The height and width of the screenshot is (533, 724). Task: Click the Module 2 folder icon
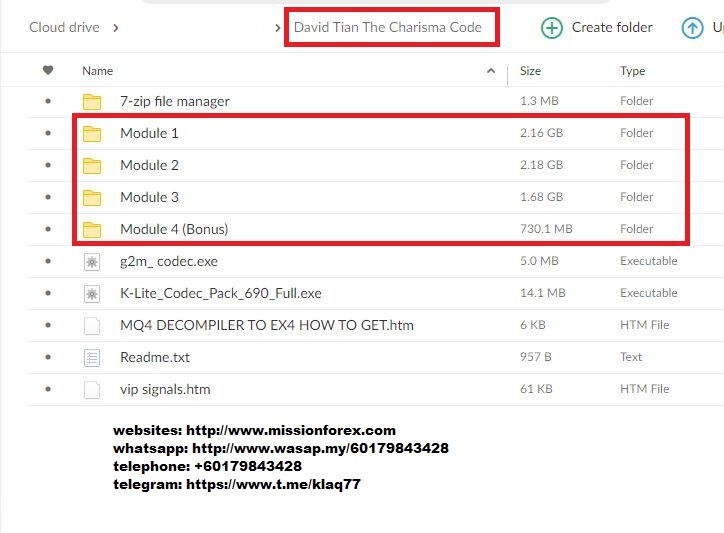92,165
